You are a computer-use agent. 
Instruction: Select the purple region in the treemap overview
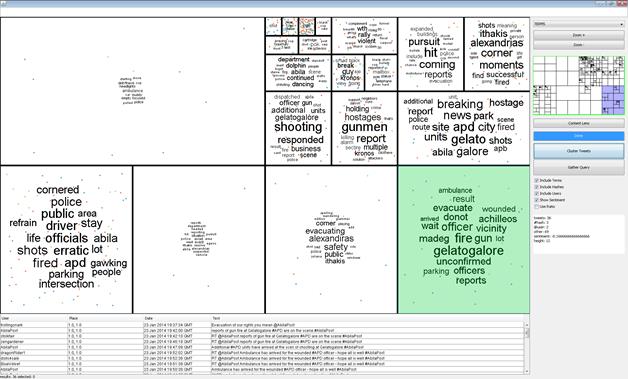pyautogui.click(x=613, y=100)
